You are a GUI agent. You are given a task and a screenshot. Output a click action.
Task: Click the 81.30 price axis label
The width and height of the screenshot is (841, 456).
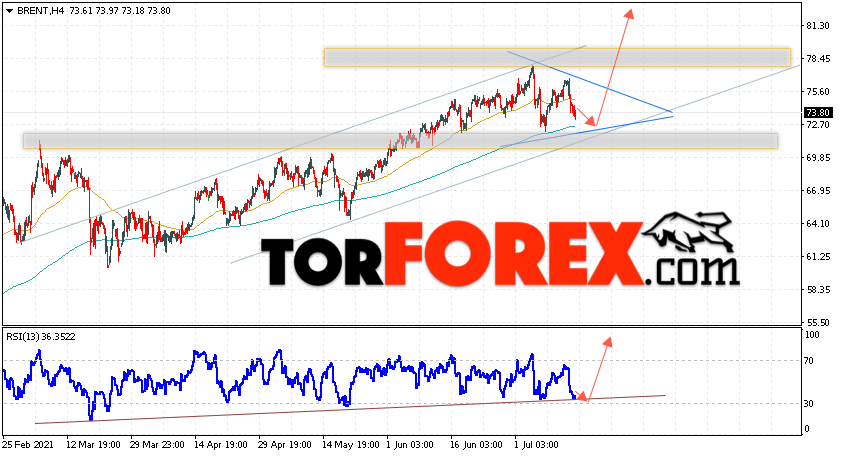pos(817,26)
